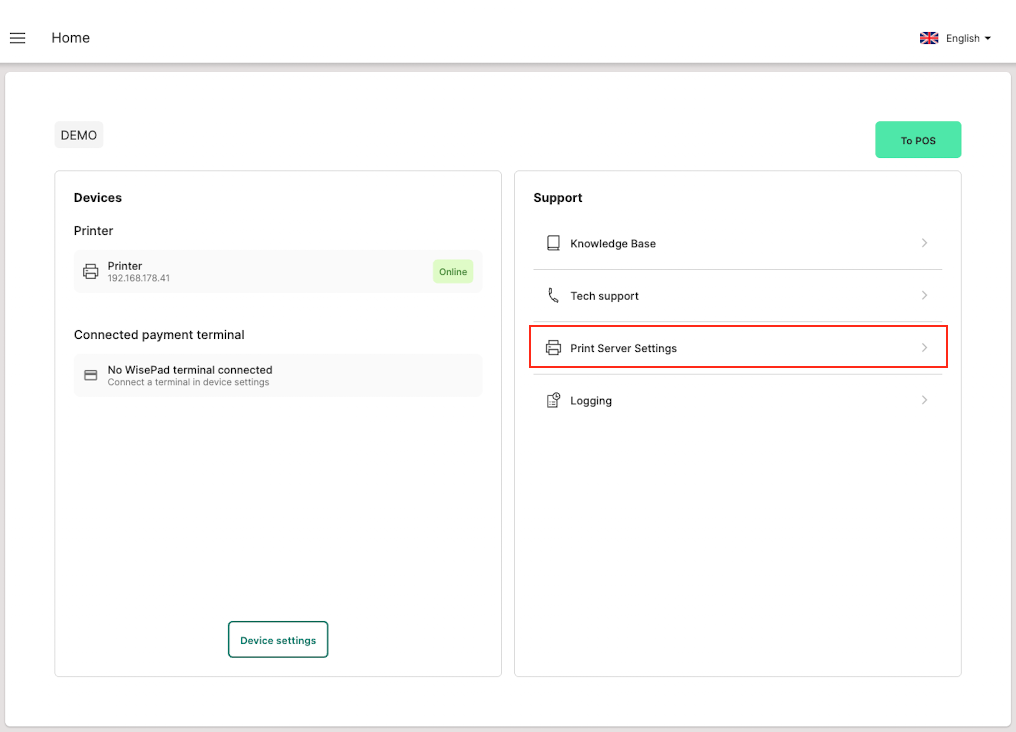Click the Logging document icon
The image size is (1016, 732).
coord(553,401)
